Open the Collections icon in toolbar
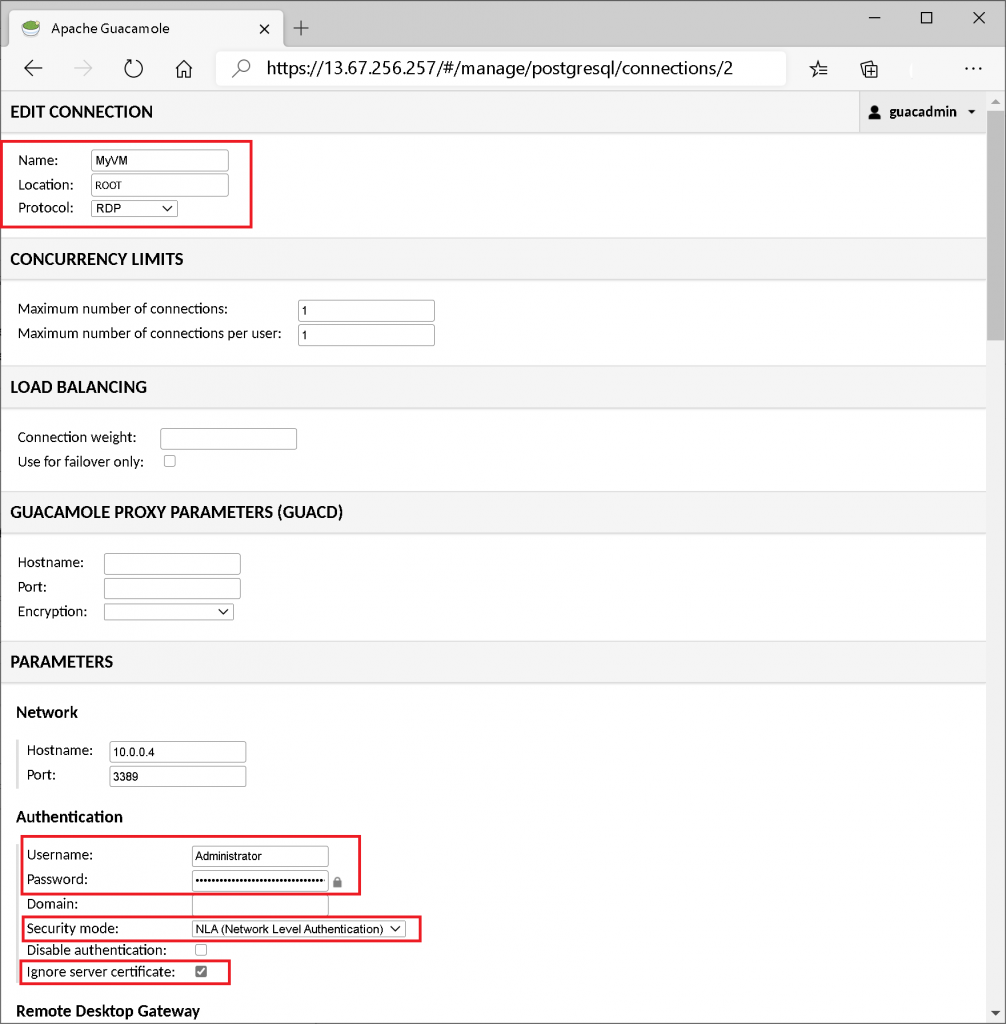The width and height of the screenshot is (1006, 1024). coord(869,69)
